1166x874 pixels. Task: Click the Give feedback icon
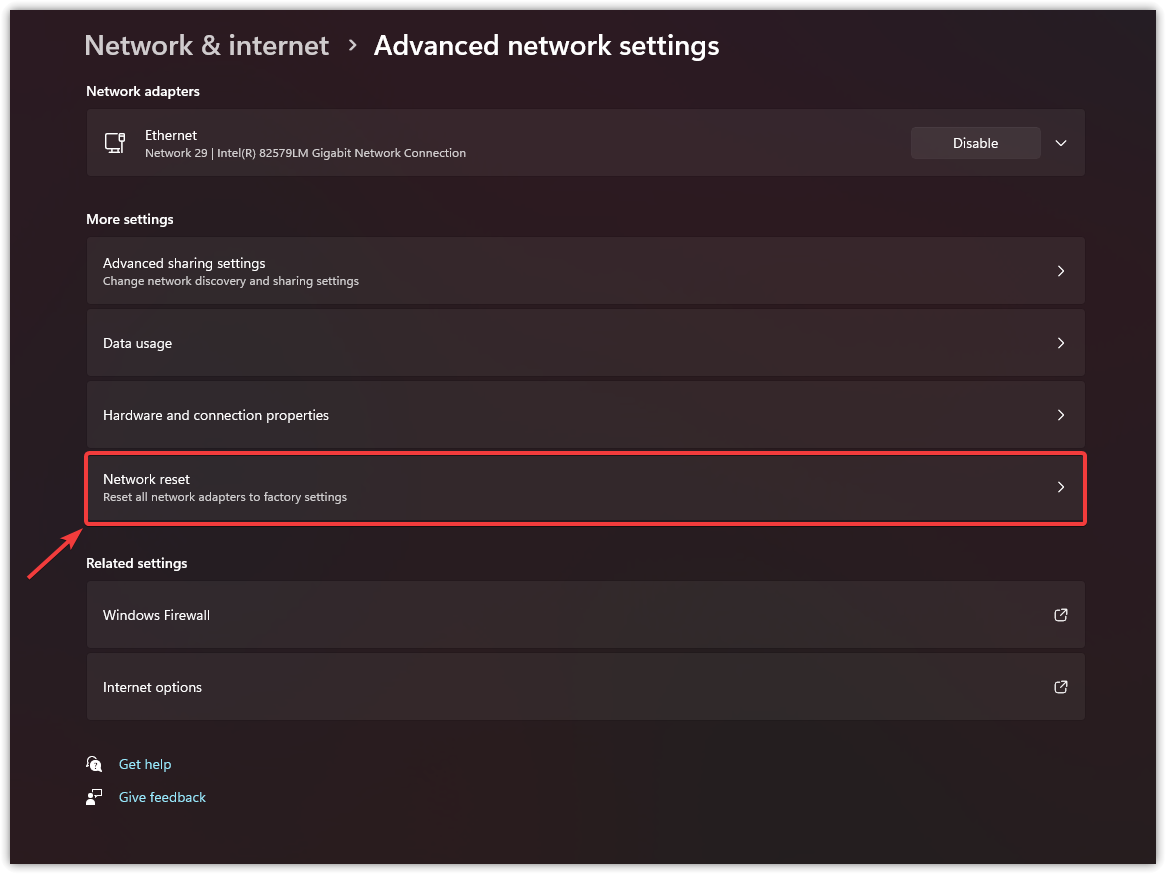pyautogui.click(x=94, y=797)
